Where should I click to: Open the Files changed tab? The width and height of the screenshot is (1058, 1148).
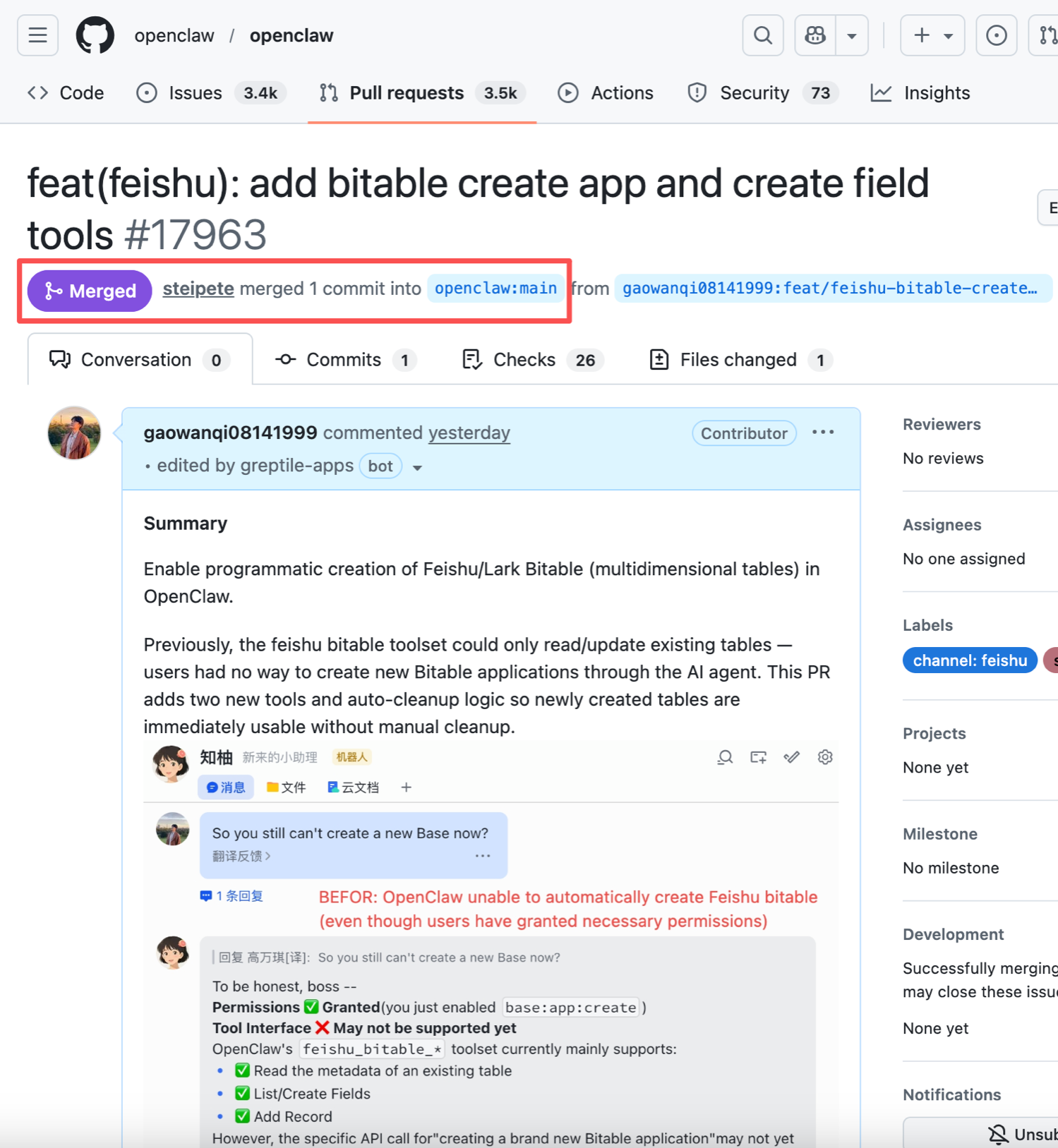740,360
